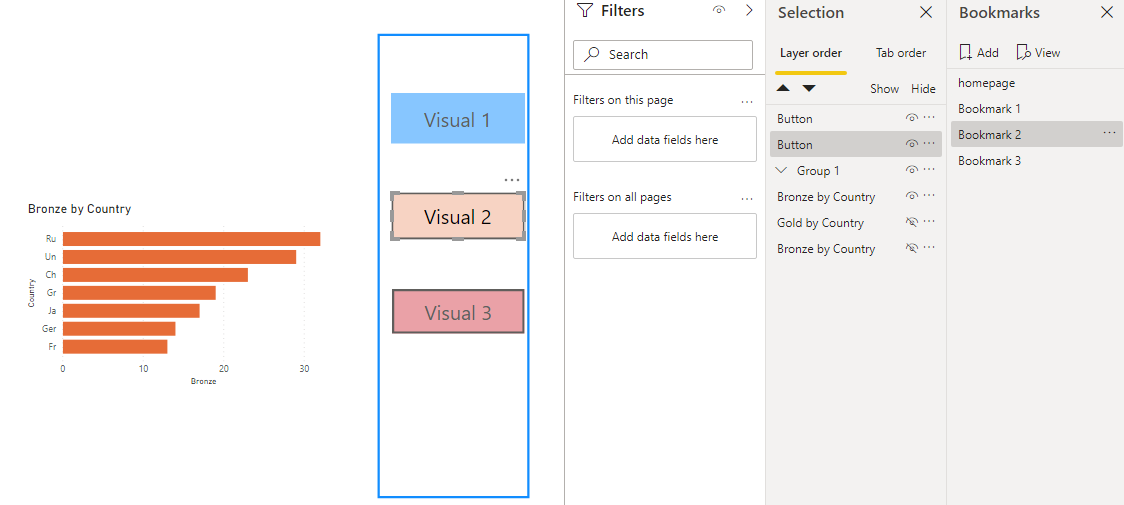Viewport: 1124px width, 505px height.
Task: Click the 'Filters on this page' heading
Action: pos(623,100)
